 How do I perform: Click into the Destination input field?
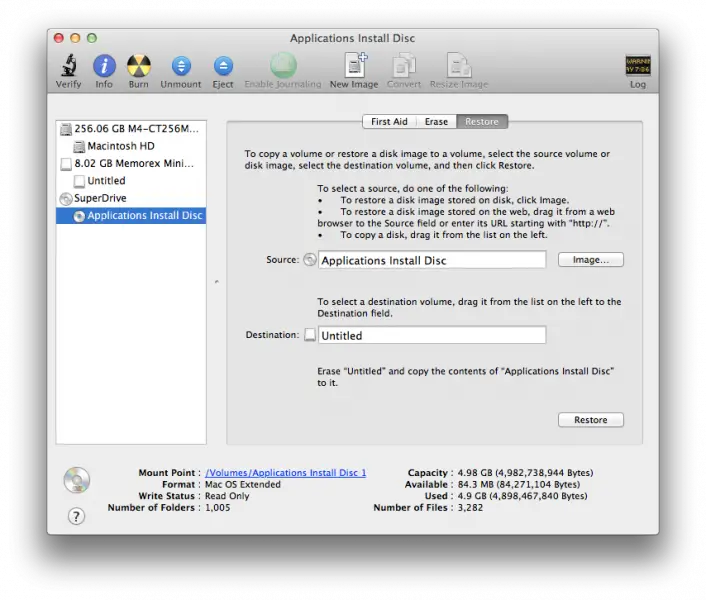pyautogui.click(x=432, y=335)
